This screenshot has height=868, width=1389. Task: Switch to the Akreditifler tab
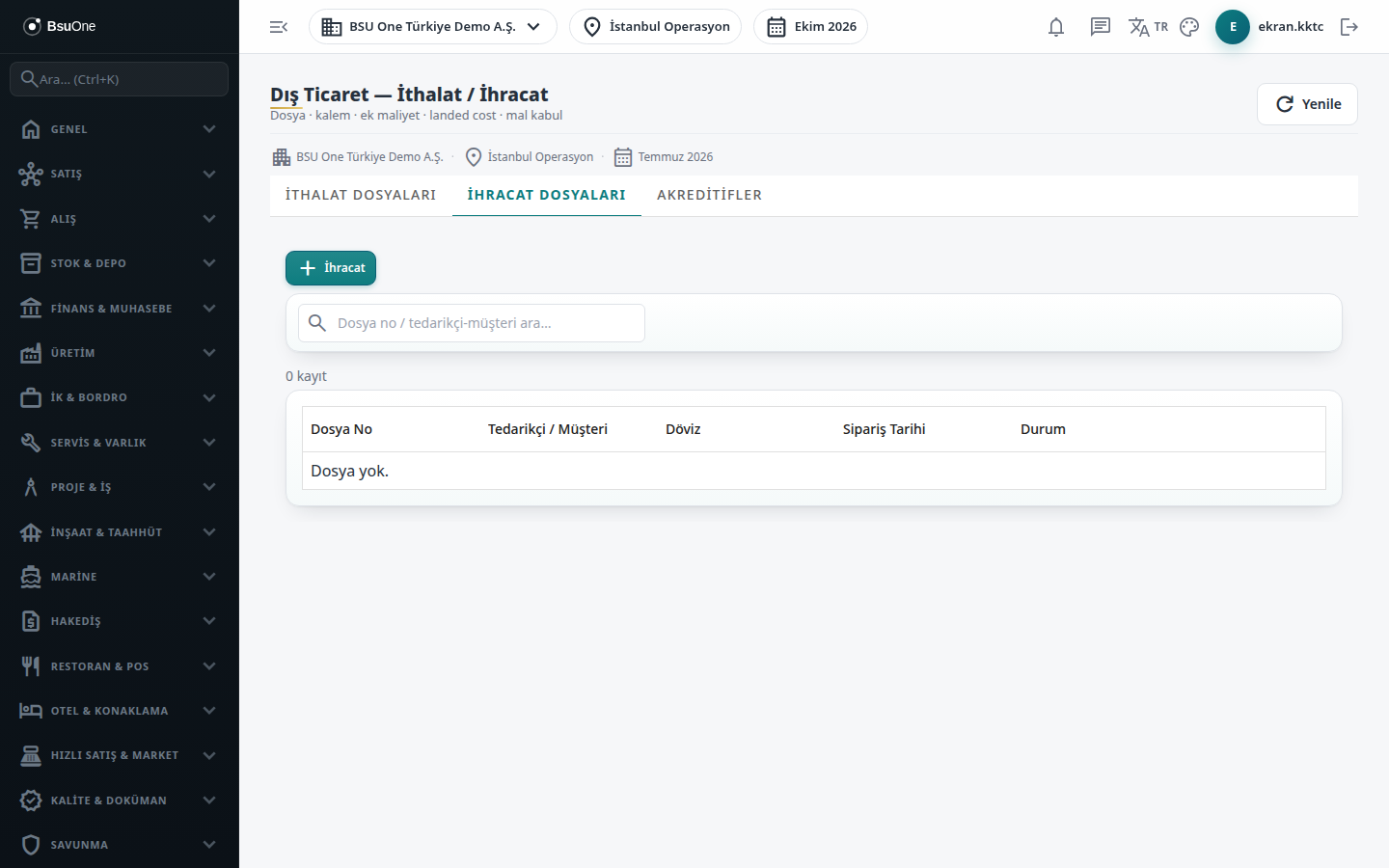point(710,195)
